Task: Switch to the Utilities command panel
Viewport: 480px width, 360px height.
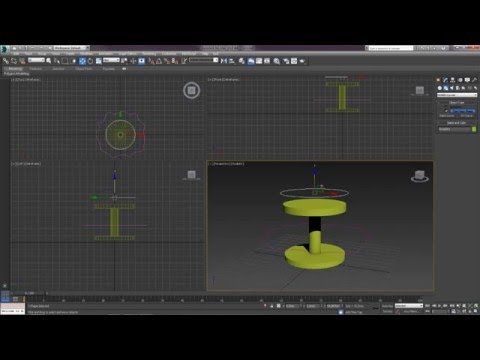Action: coord(474,80)
